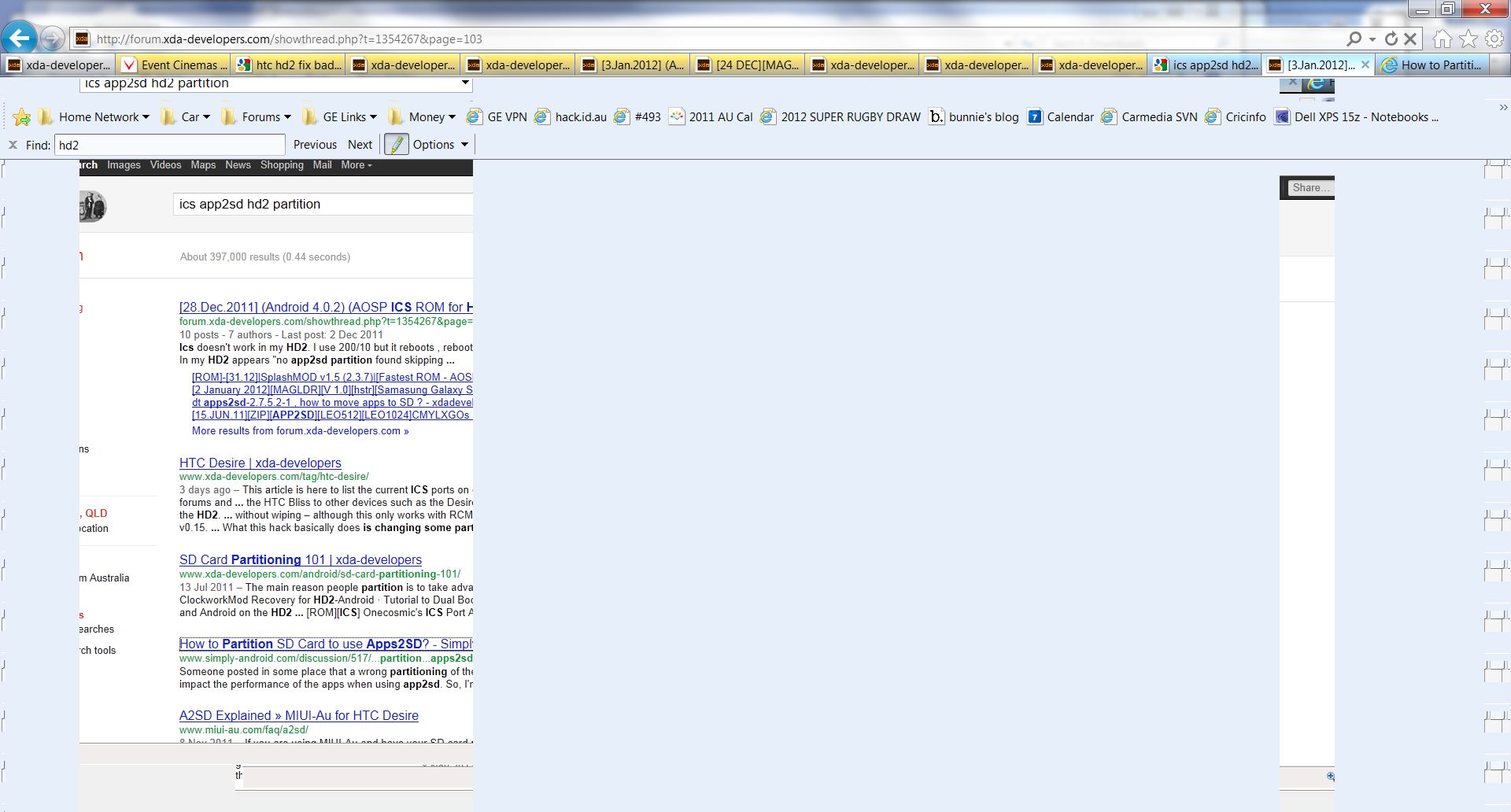This screenshot has height=812, width=1511.
Task: Switch to the 'htc hd2 fix bad...' tab
Action: [288, 65]
